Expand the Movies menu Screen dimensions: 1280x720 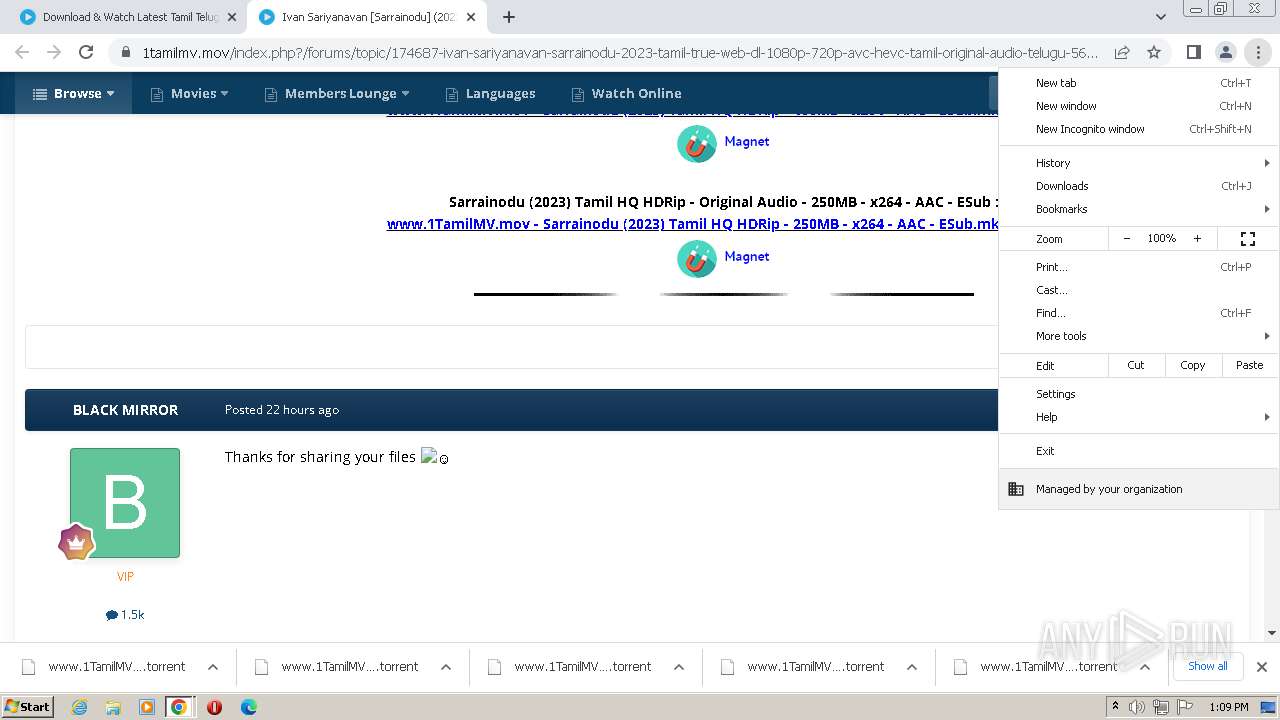click(189, 93)
